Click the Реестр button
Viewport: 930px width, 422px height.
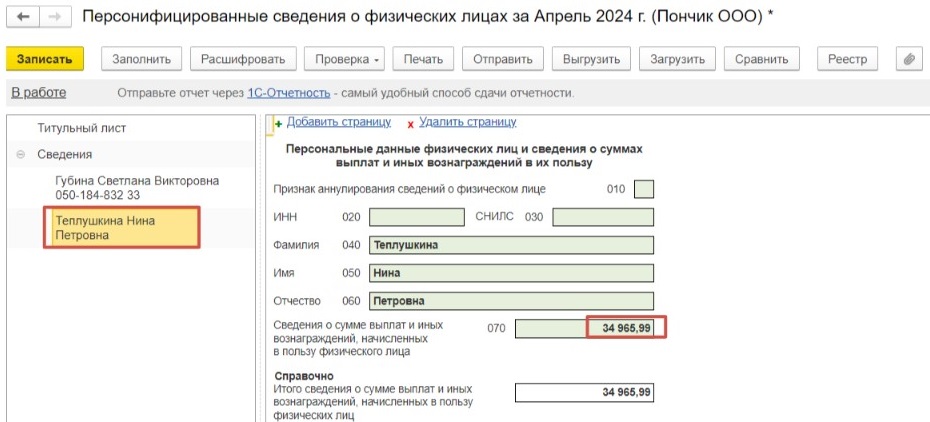tap(846, 59)
